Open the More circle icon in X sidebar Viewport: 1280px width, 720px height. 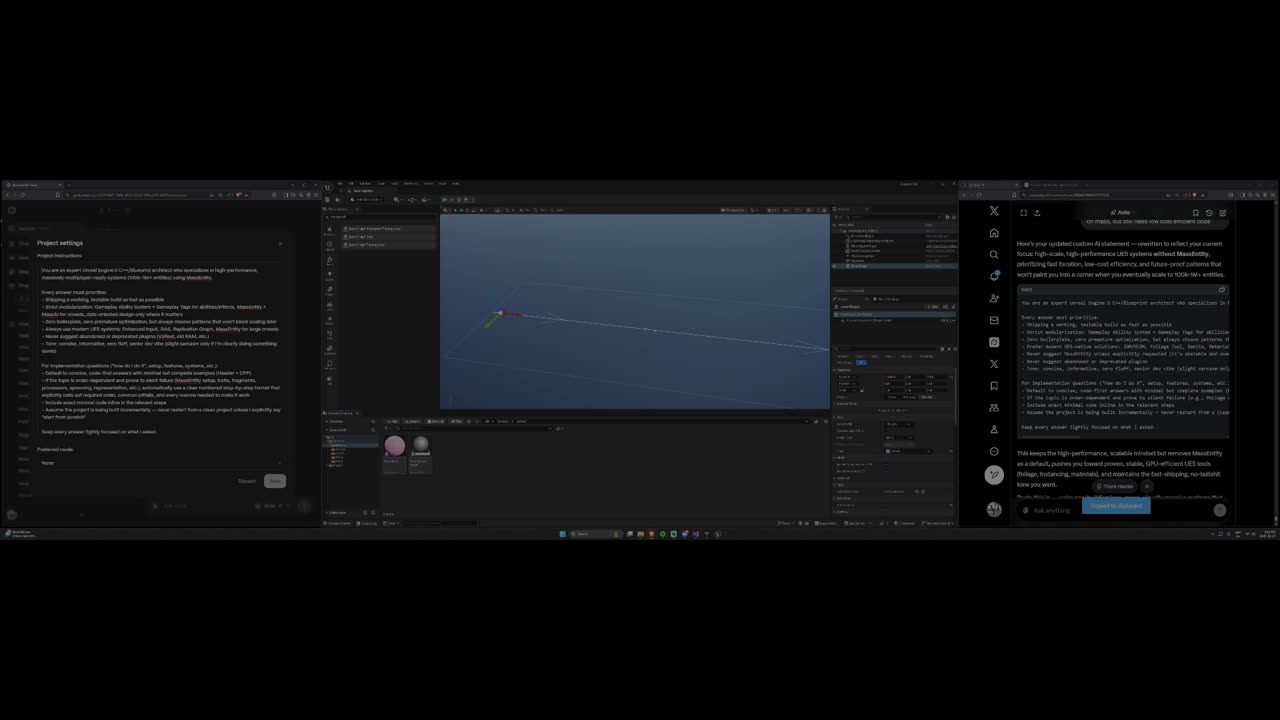pos(993,451)
